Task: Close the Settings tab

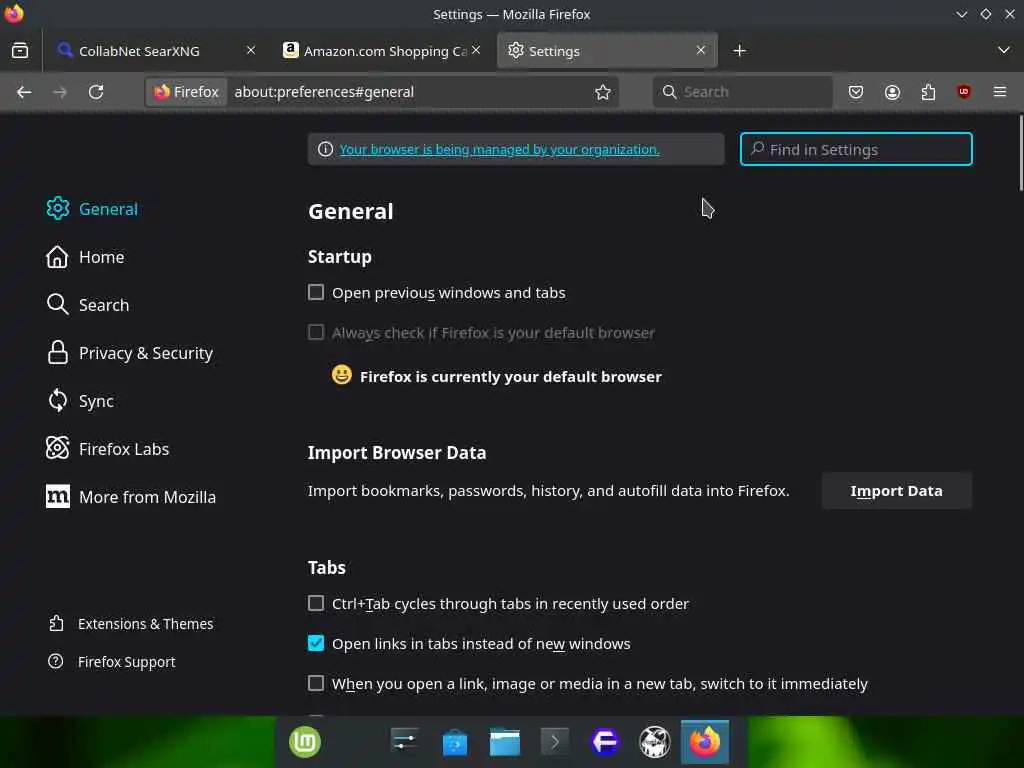Action: tap(701, 50)
